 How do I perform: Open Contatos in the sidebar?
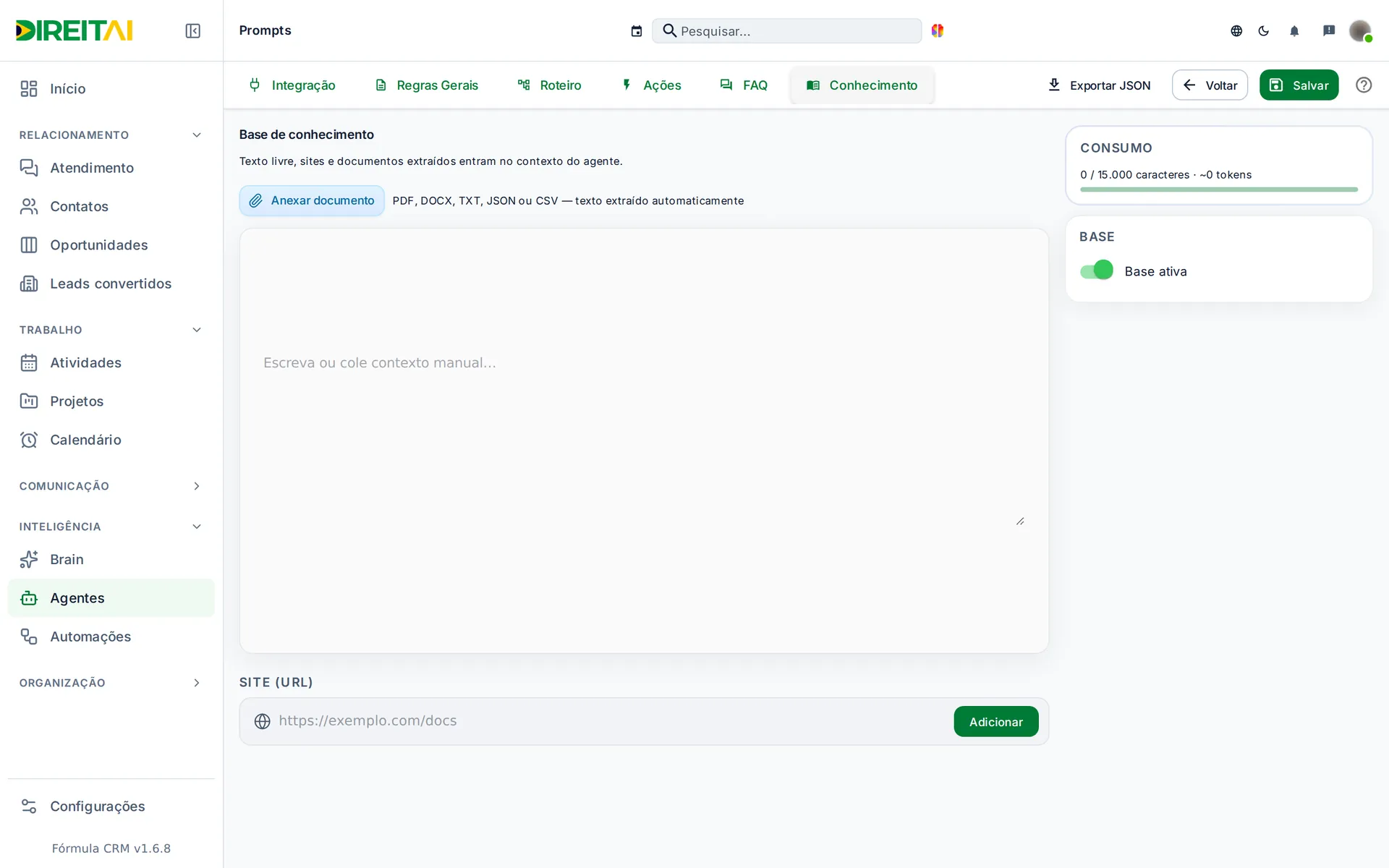click(111, 206)
